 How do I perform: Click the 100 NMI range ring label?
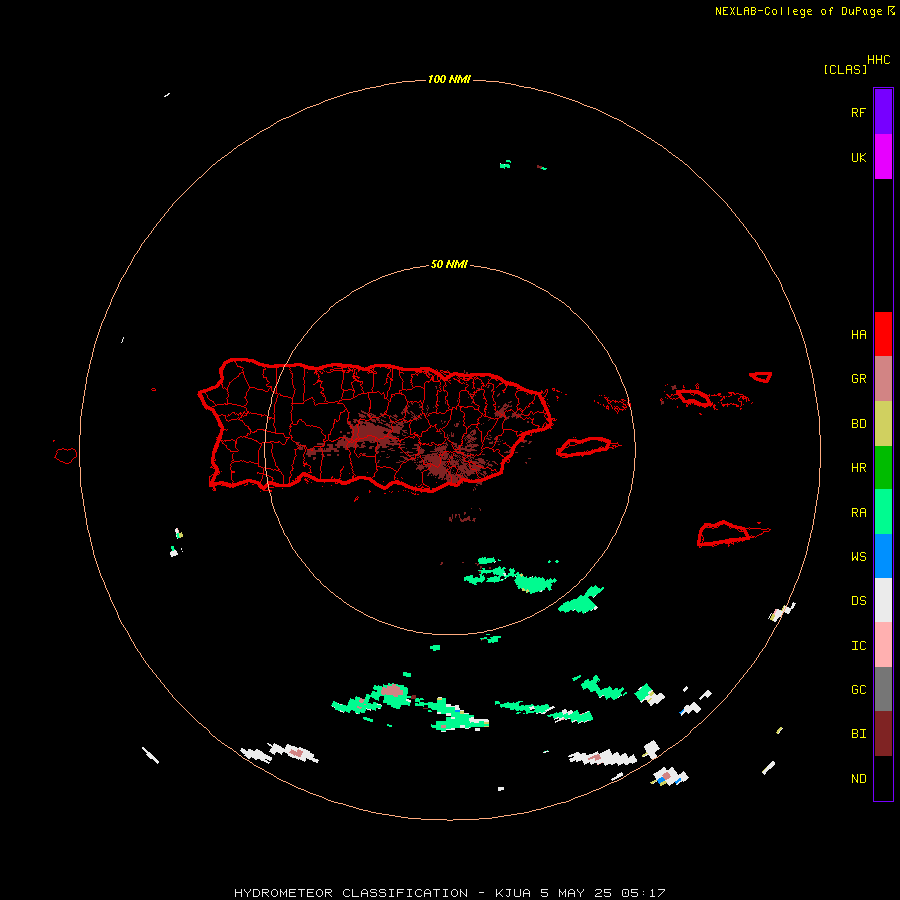[449, 79]
